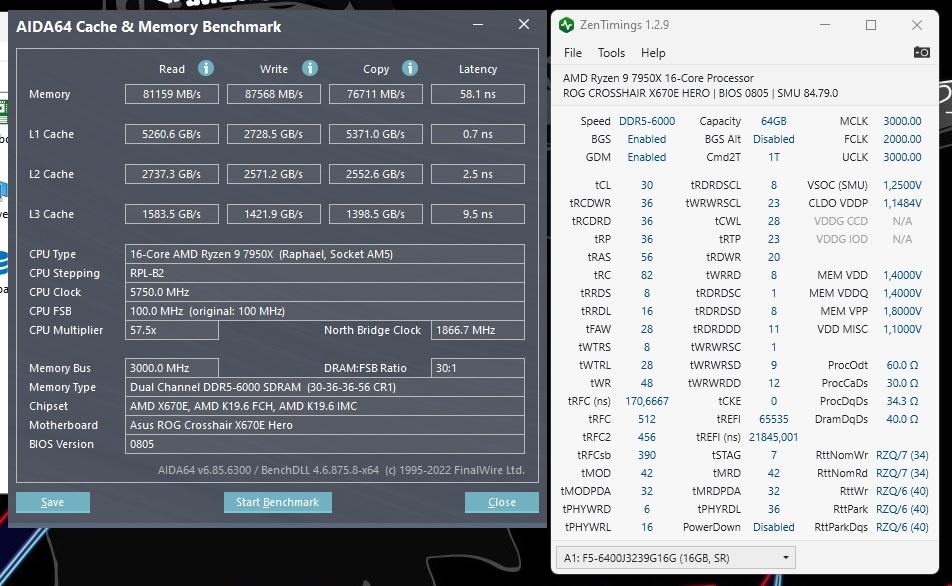Screen dimensions: 952x586
Task: Open the Help menu in ZenTimings
Action: 653,53
